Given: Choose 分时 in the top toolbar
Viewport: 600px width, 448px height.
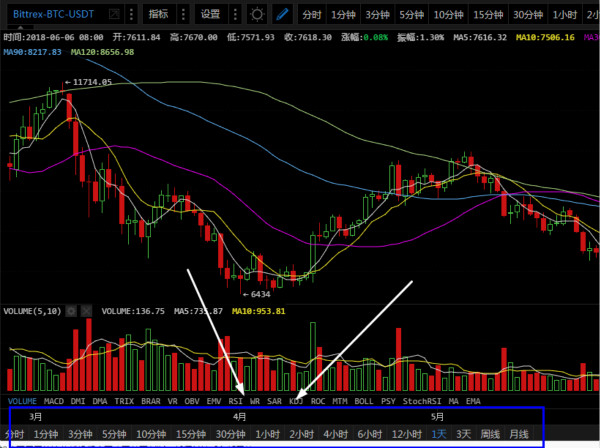Looking at the screenshot, I should (313, 15).
